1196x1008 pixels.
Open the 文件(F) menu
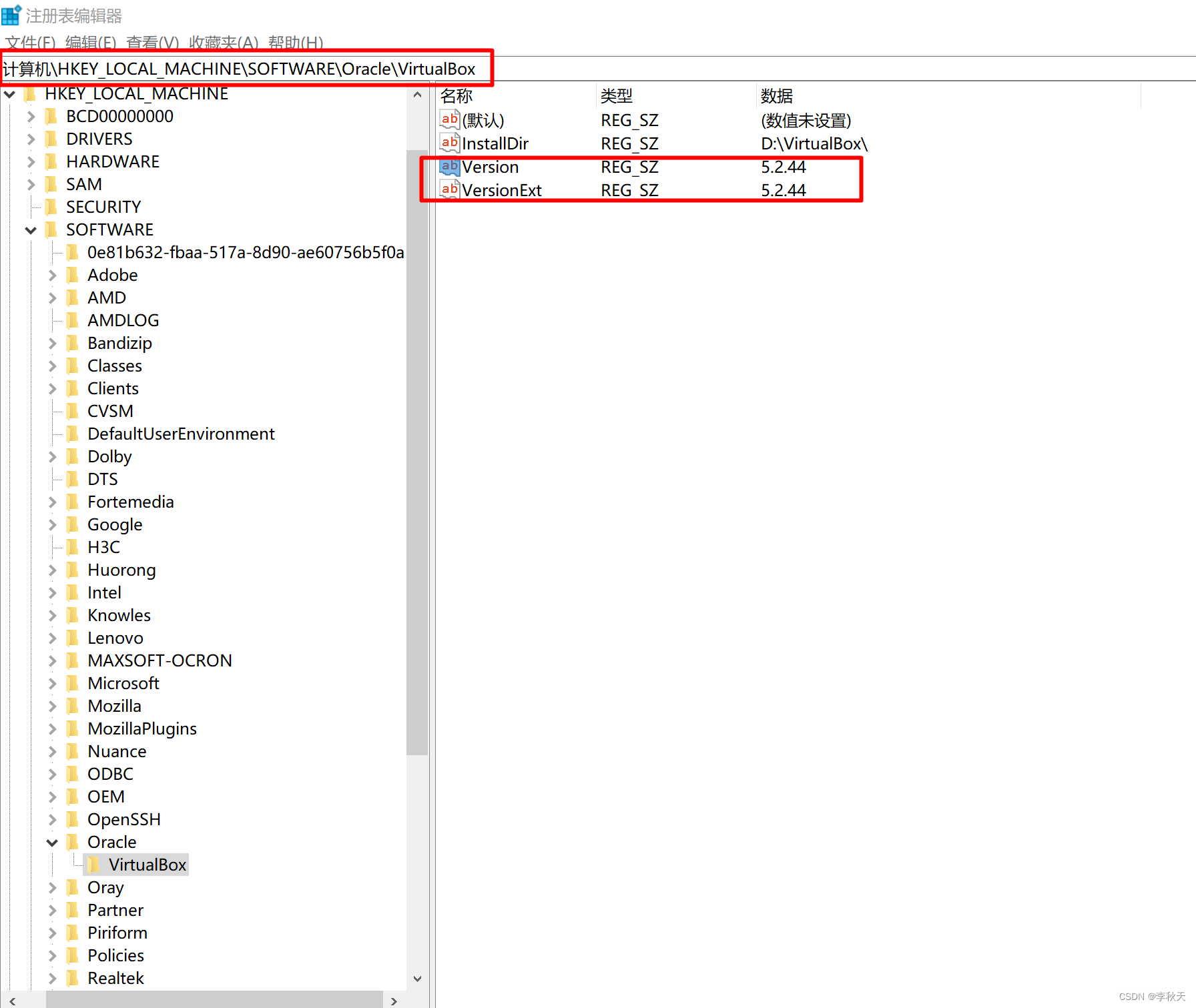point(30,43)
